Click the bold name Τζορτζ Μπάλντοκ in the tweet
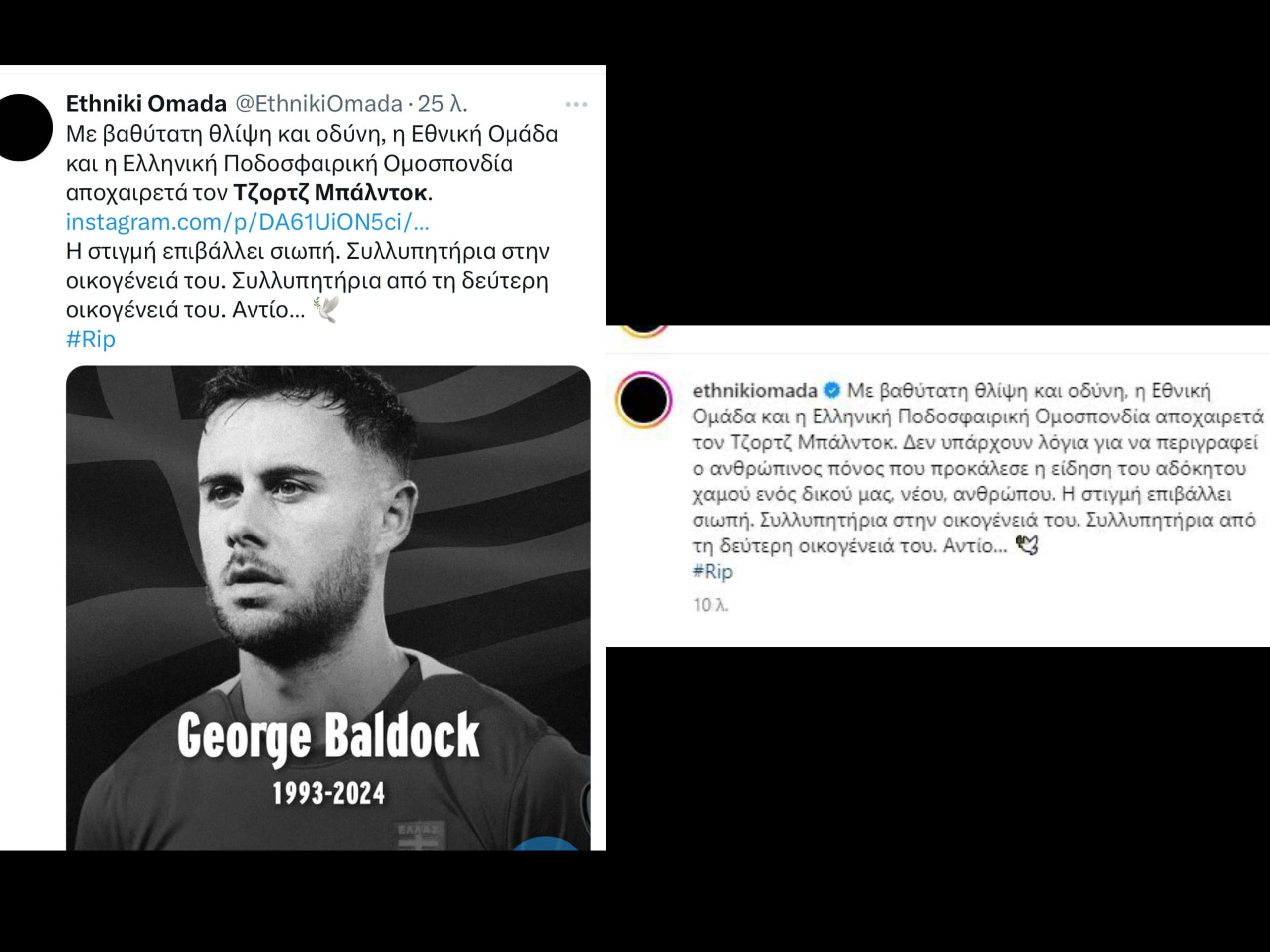 (331, 193)
